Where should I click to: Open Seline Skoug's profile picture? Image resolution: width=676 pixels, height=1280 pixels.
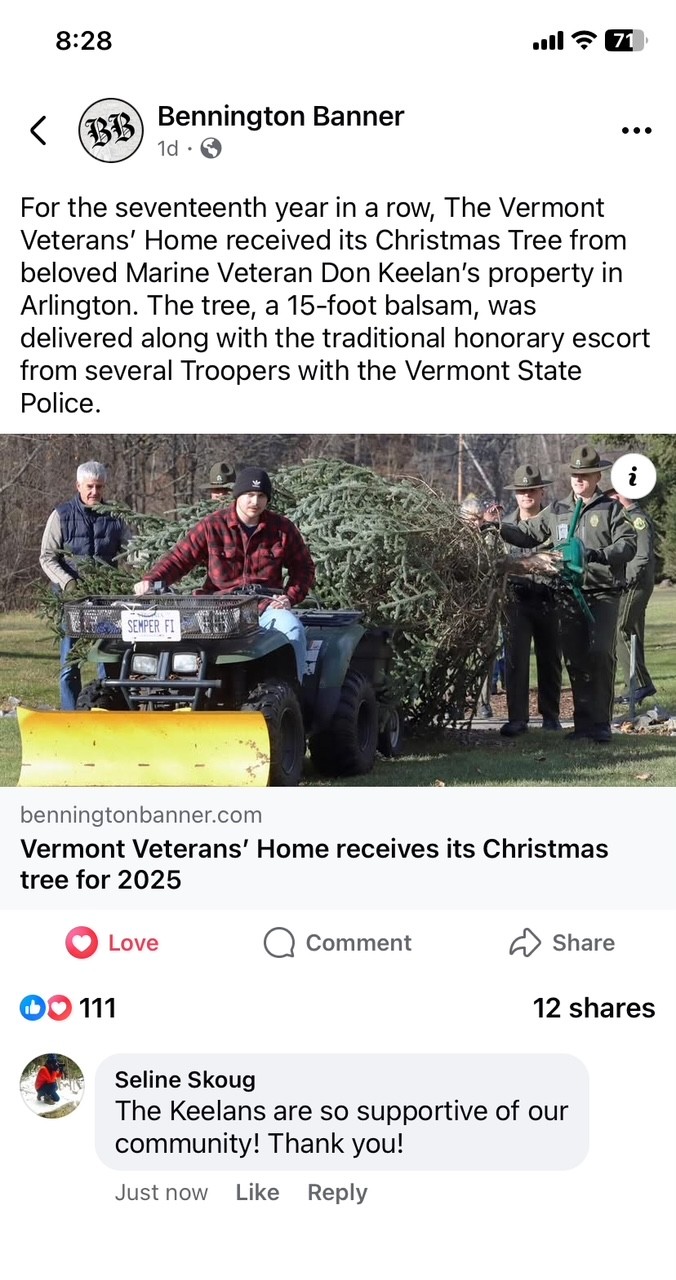[x=52, y=1085]
